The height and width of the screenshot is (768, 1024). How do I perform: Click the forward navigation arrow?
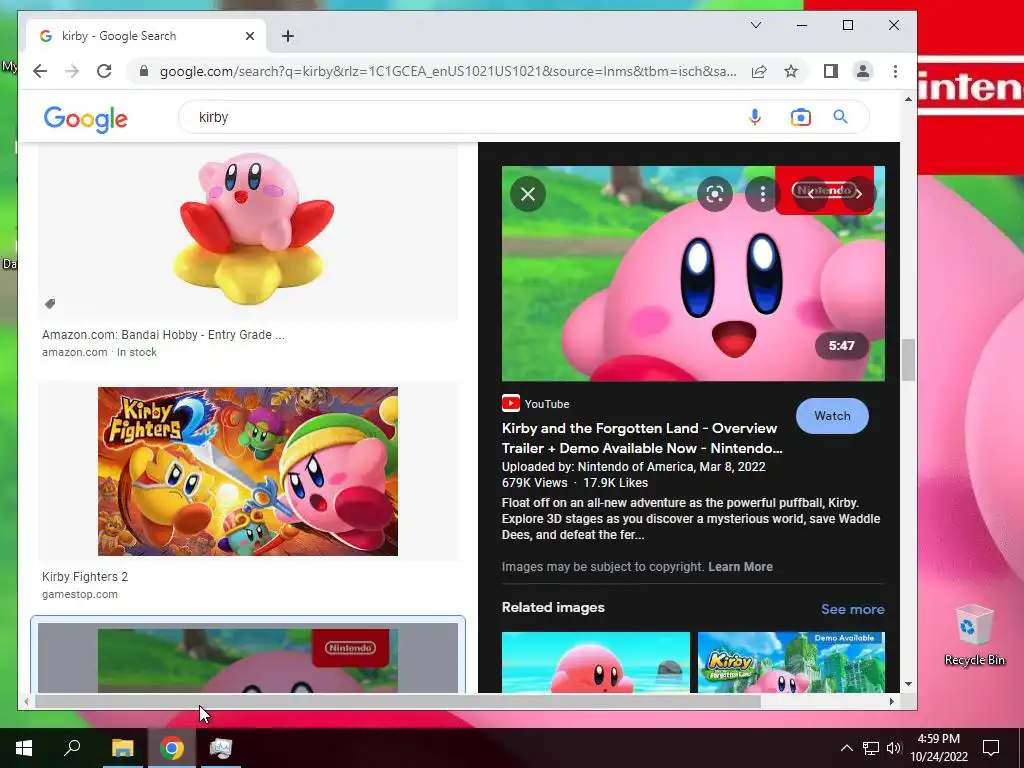[72, 71]
